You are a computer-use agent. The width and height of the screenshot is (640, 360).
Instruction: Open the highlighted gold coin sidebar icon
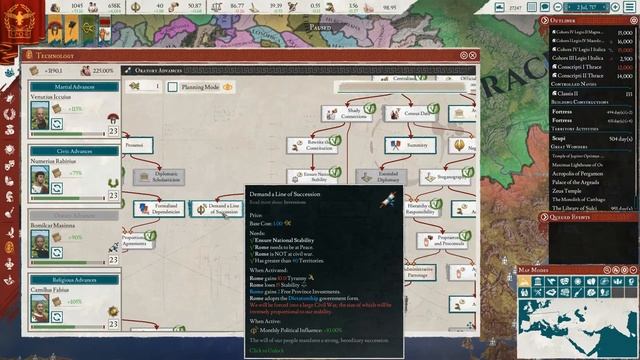9,247
